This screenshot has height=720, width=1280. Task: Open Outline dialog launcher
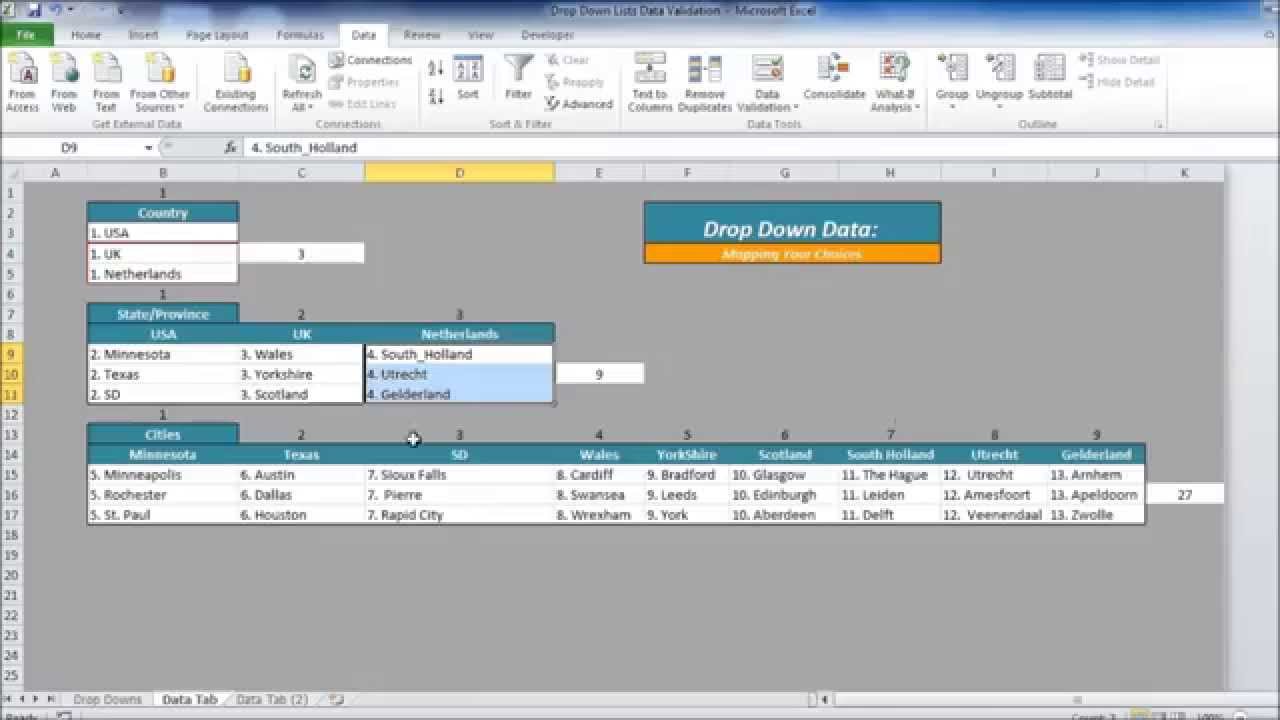pyautogui.click(x=1159, y=125)
